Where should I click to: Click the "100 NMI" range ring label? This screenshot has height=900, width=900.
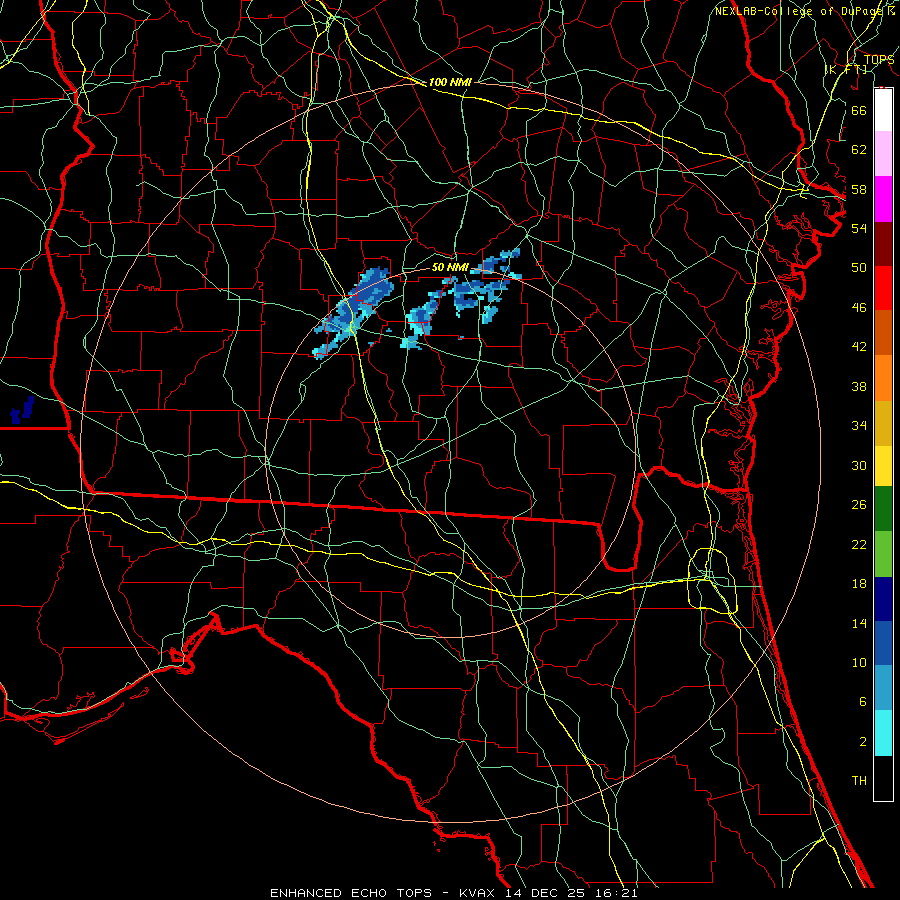[450, 83]
